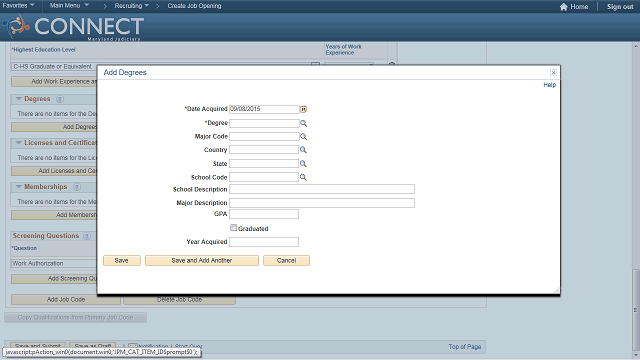Click Add Job Code button
This screenshot has width=640, height=360.
tap(66, 300)
